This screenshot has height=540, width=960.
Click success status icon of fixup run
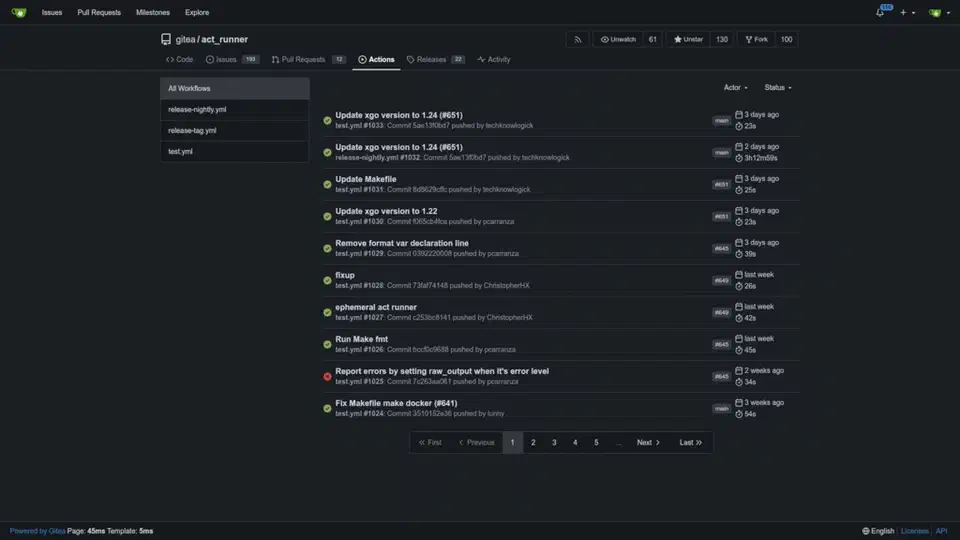click(328, 280)
